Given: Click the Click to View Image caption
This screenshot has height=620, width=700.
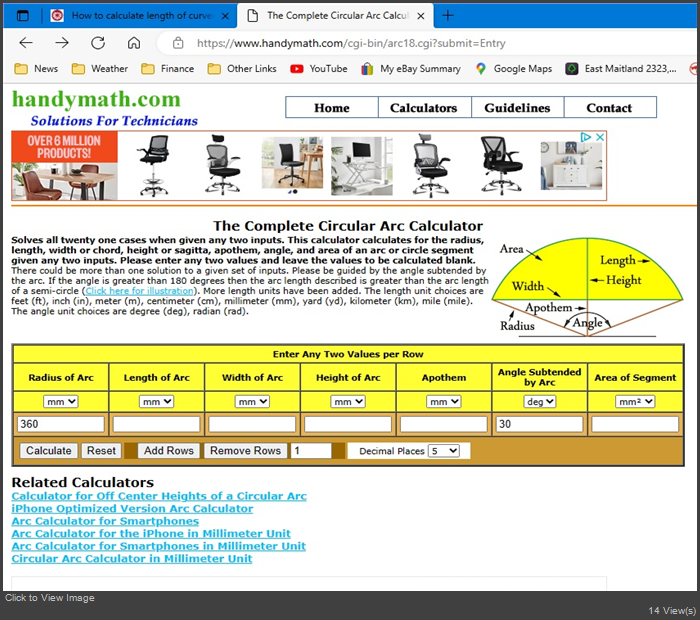Looking at the screenshot, I should click(50, 598).
